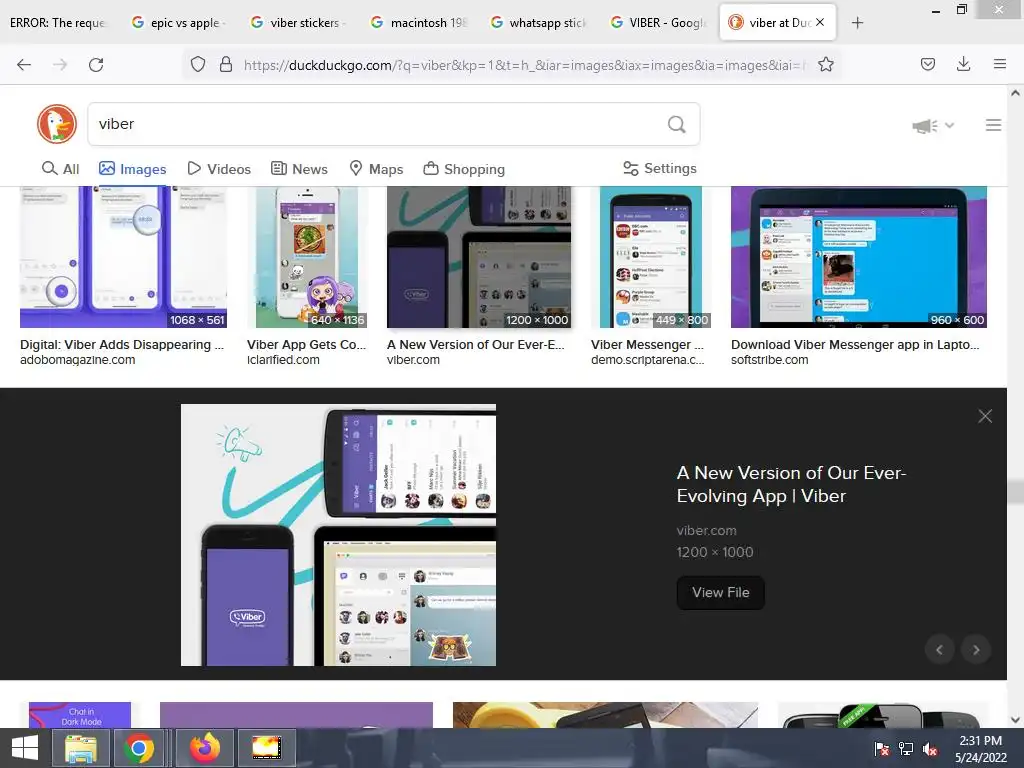Close the viber at DuckDuckGo tab
This screenshot has height=768, width=1024.
[820, 22]
